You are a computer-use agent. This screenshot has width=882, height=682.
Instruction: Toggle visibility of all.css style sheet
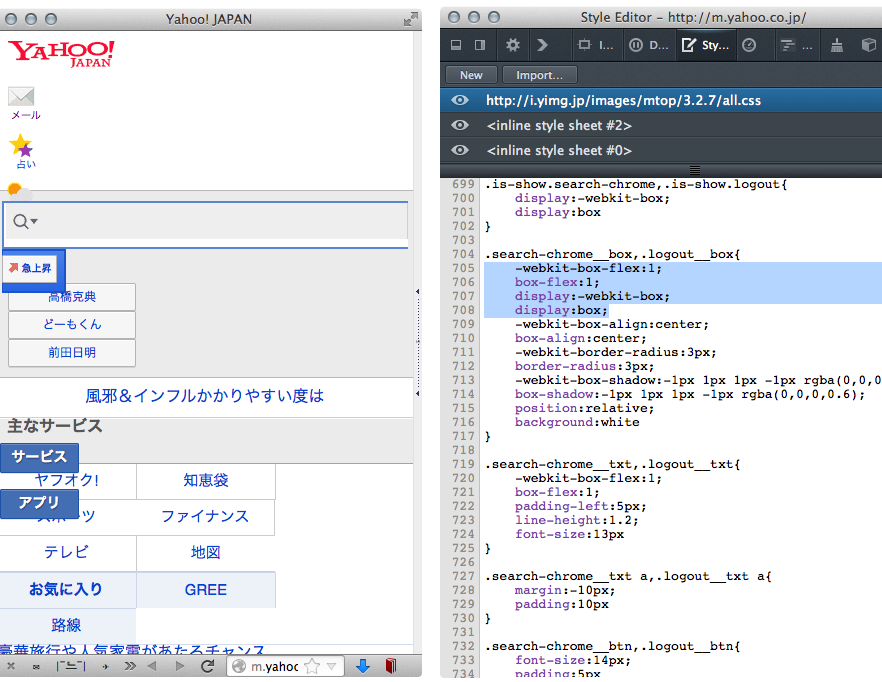pos(460,100)
